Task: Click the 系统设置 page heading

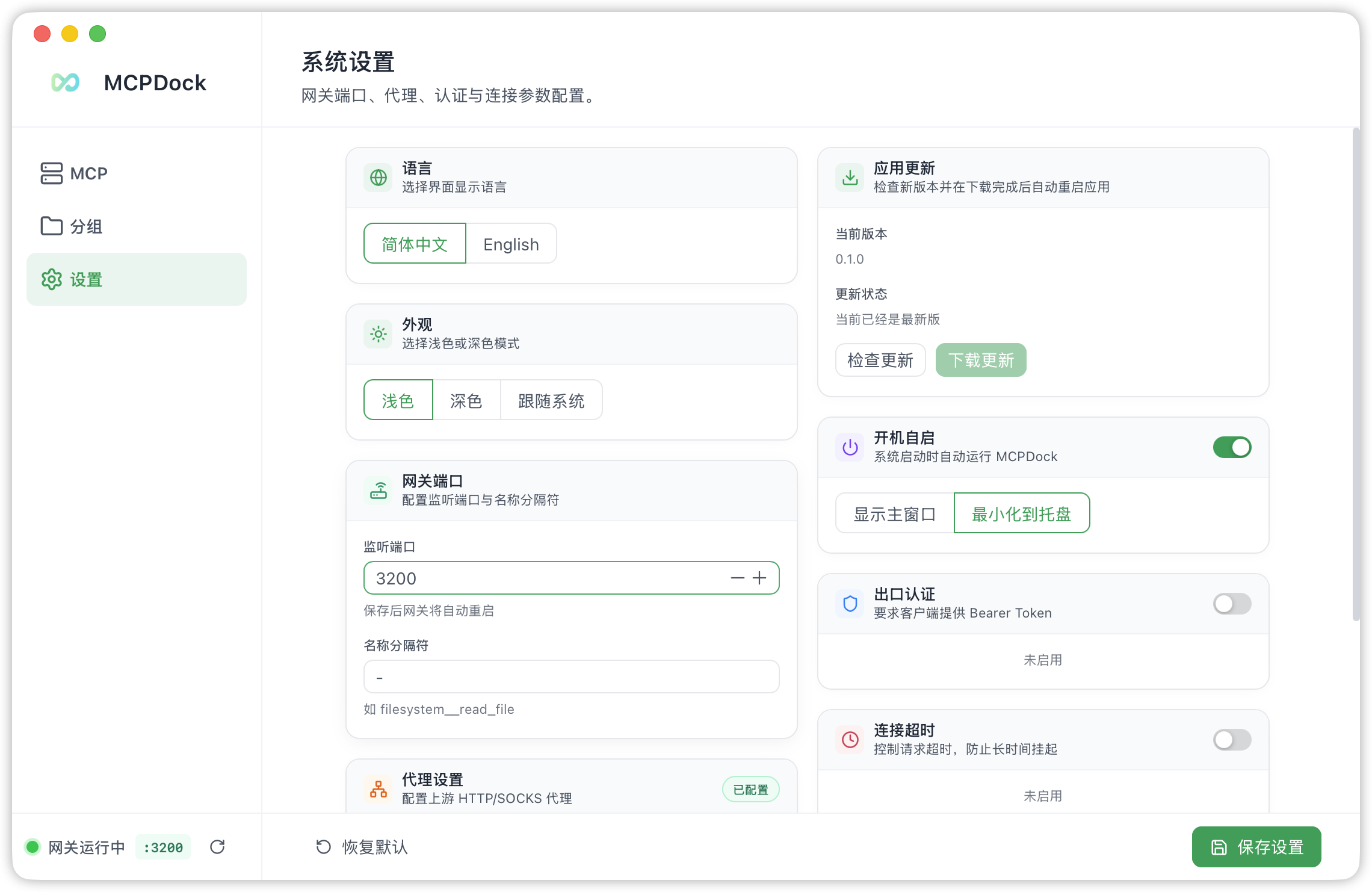Action: [x=348, y=62]
